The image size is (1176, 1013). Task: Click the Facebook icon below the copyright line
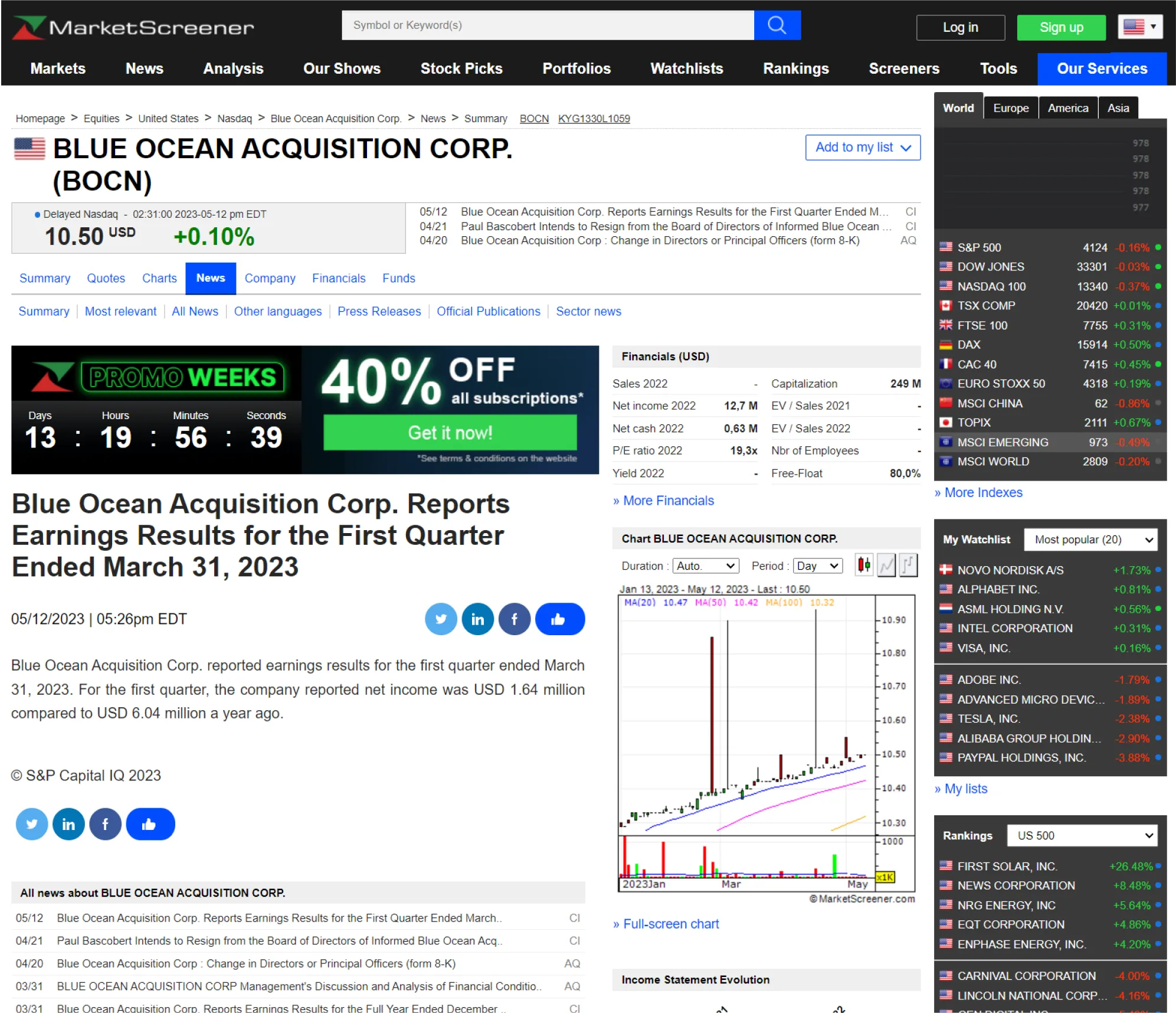105,824
